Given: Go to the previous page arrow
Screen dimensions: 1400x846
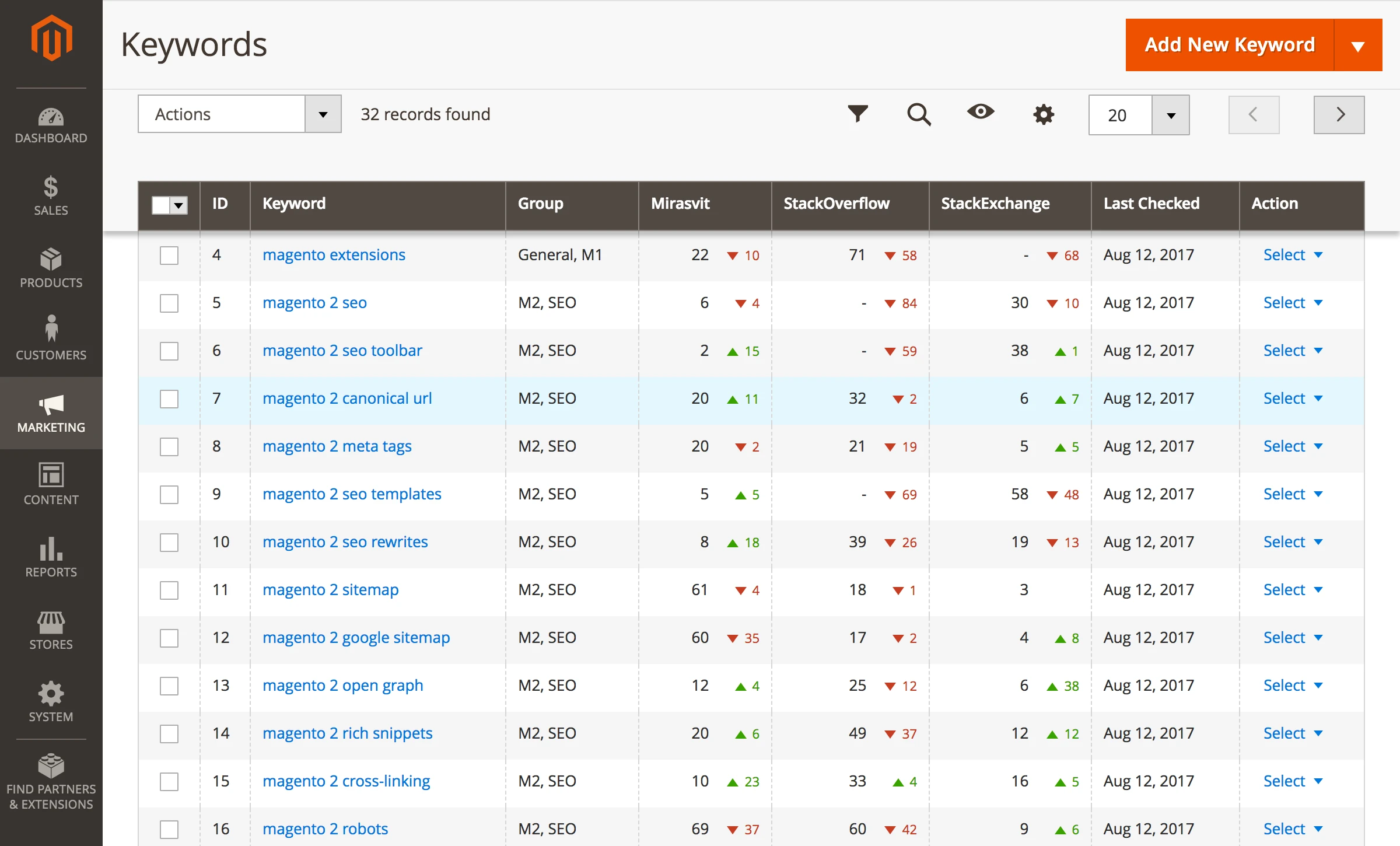Looking at the screenshot, I should [x=1254, y=115].
